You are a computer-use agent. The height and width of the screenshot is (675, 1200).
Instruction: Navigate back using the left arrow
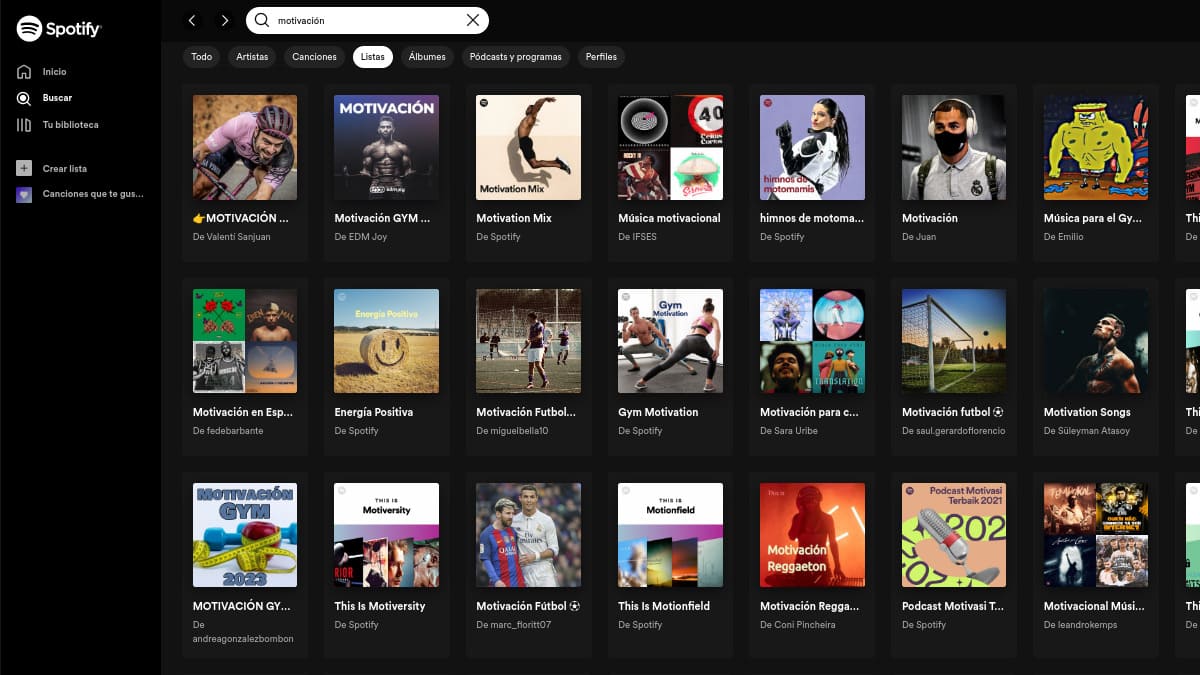(x=192, y=20)
